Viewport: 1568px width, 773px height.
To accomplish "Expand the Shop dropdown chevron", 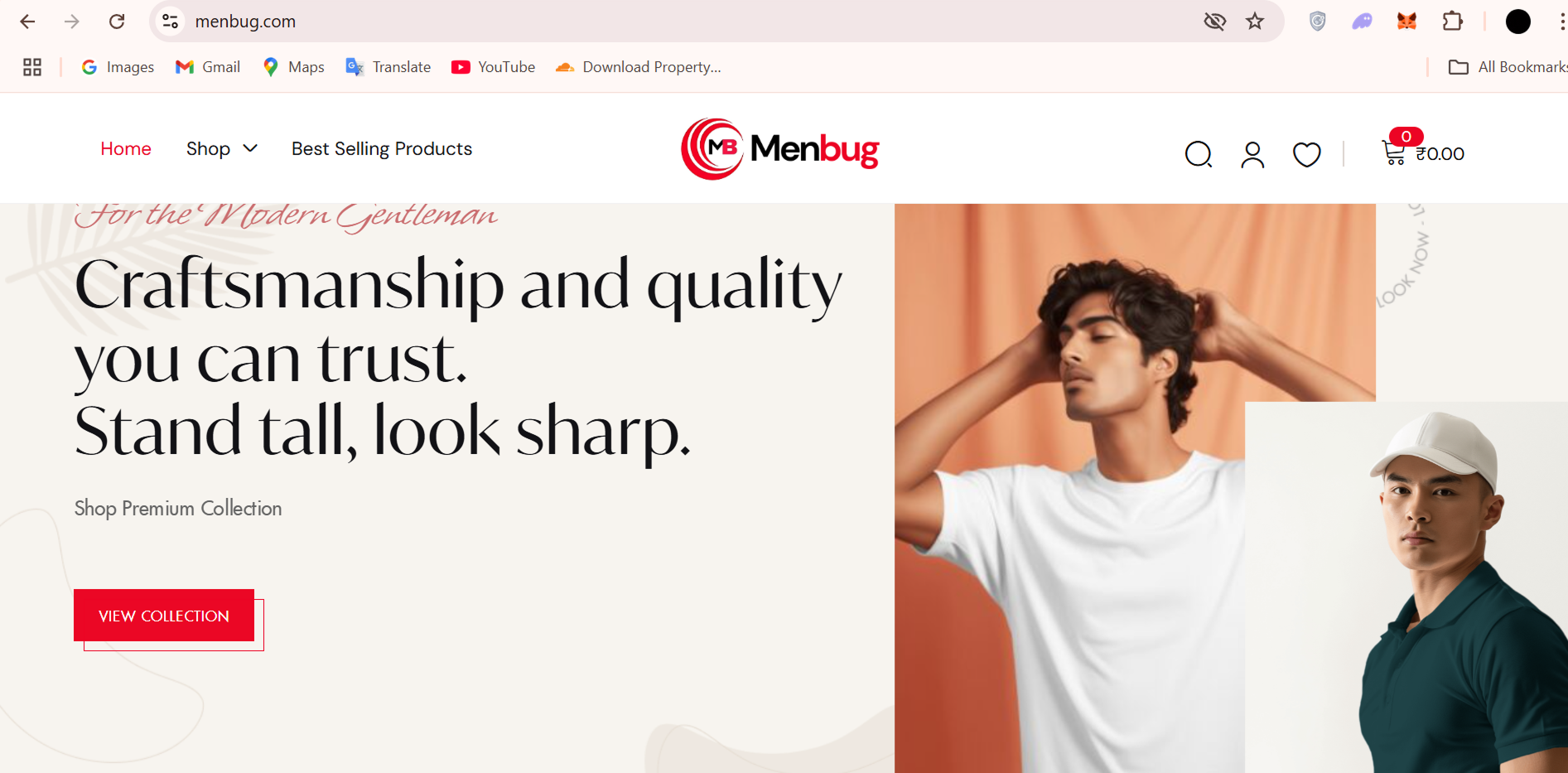I will tap(250, 148).
